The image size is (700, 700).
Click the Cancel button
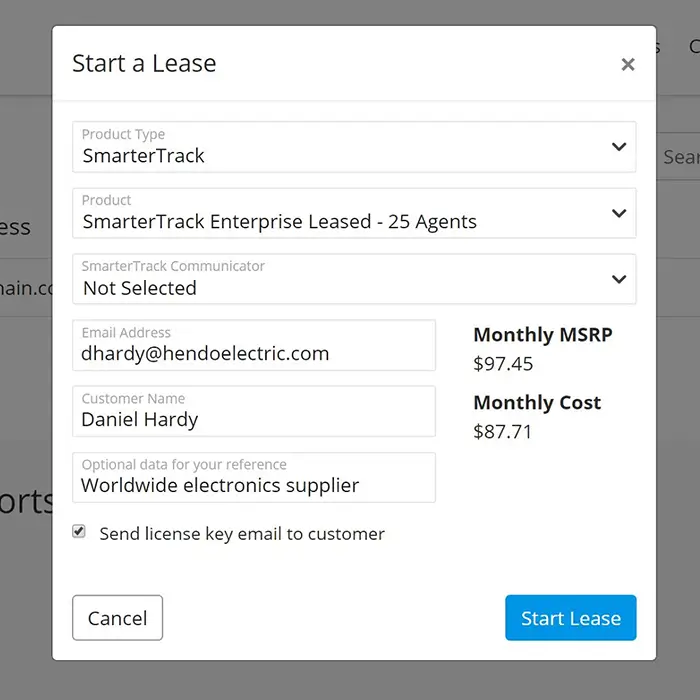[x=117, y=617]
